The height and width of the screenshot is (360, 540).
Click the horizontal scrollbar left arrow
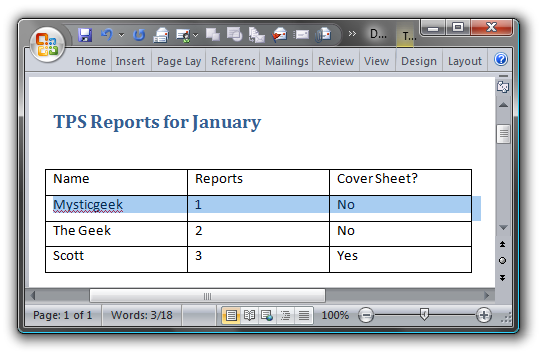coord(33,296)
